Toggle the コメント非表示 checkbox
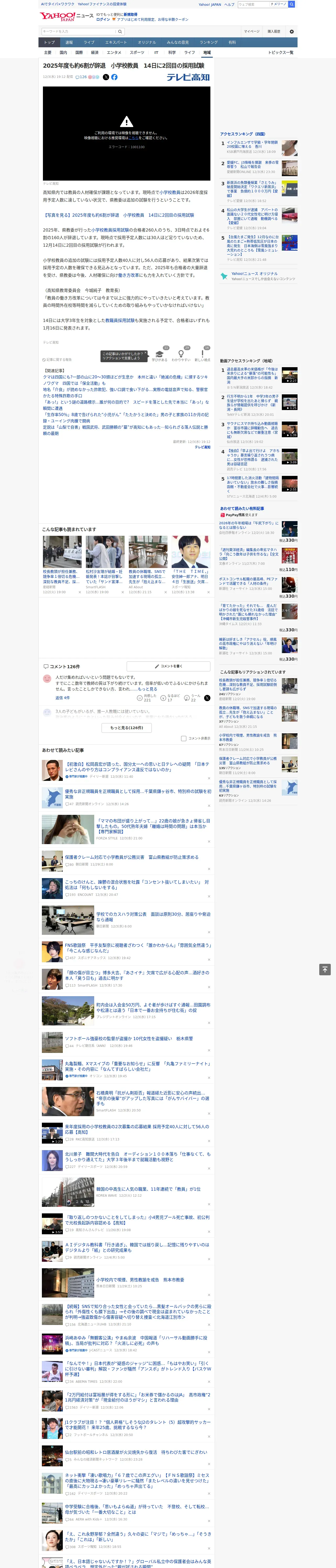 point(183,738)
